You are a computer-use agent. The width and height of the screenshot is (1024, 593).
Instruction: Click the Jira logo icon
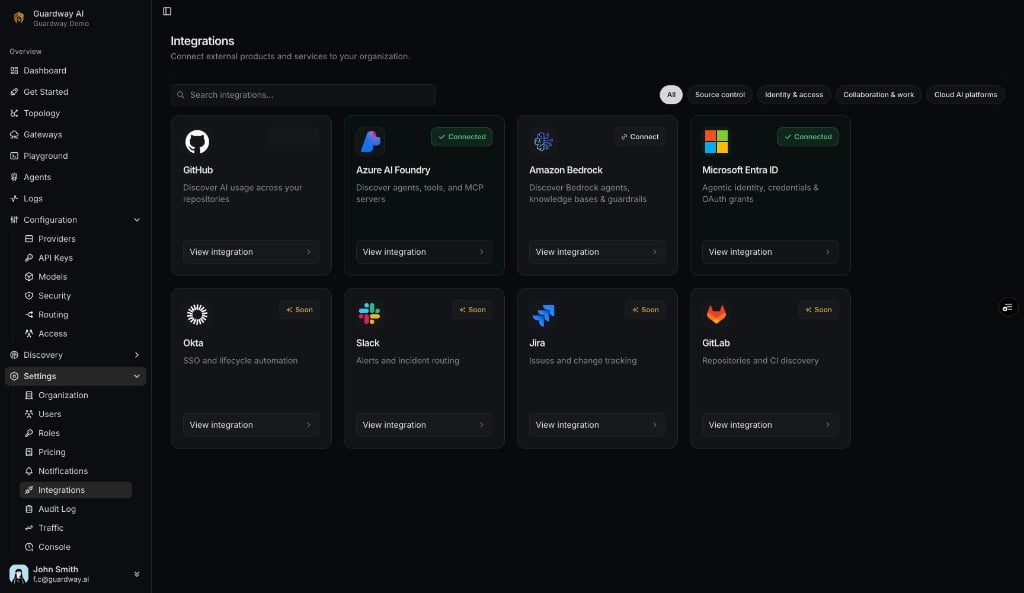pos(543,315)
